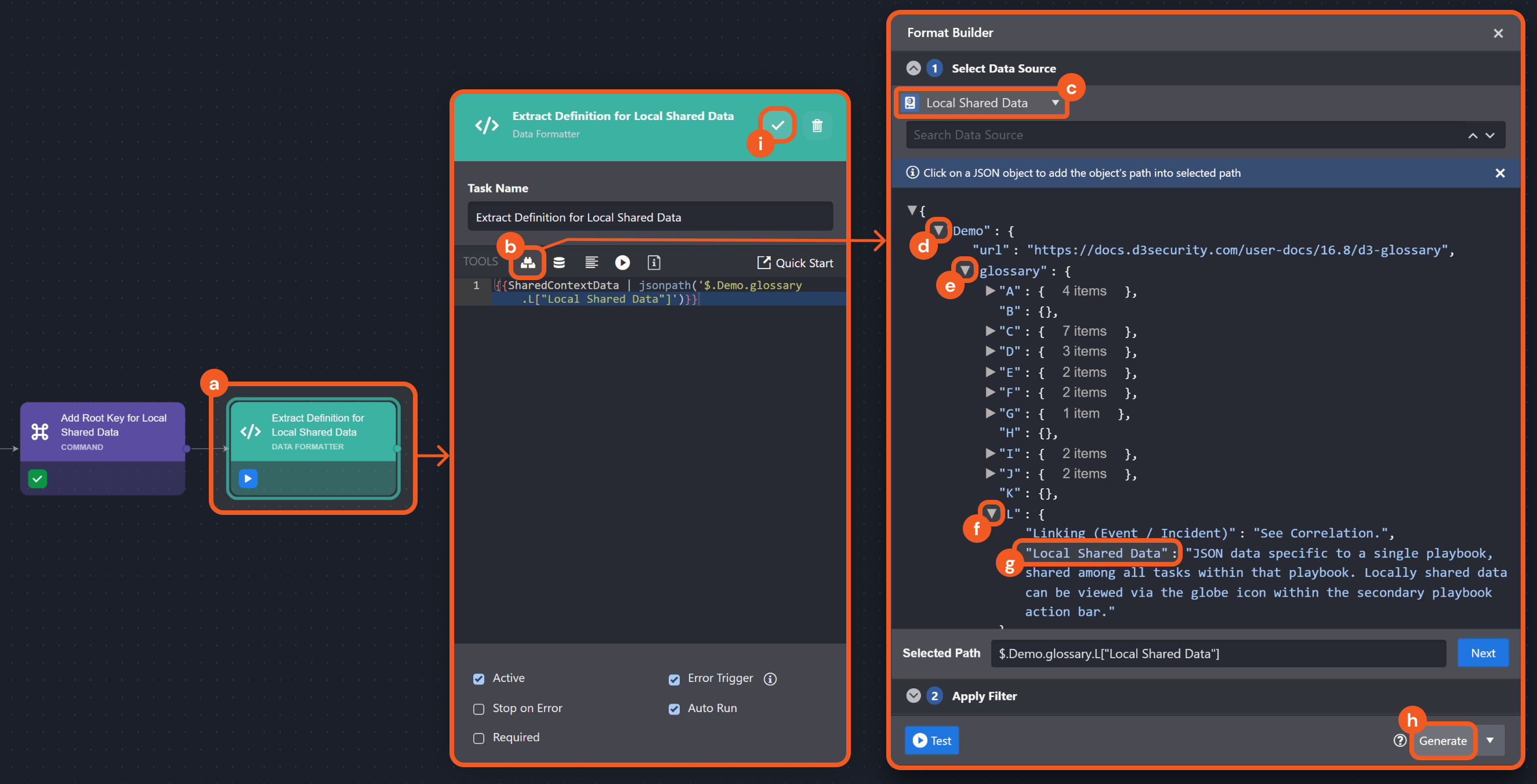The height and width of the screenshot is (784, 1537).
Task: Collapse the Select Data Source section
Action: coord(913,68)
